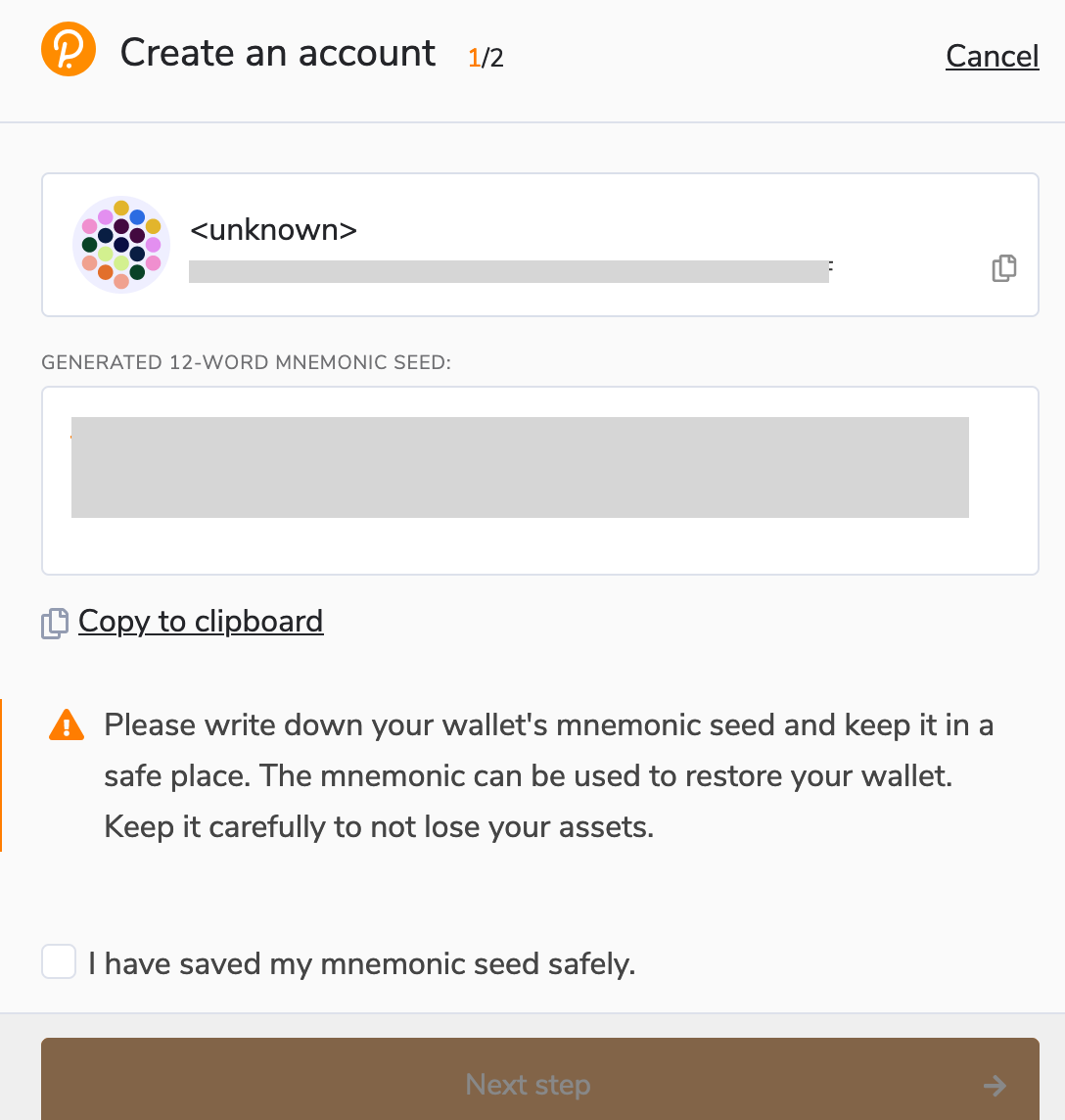The width and height of the screenshot is (1065, 1120).
Task: Click the Copy to clipboard link
Action: coord(201,622)
